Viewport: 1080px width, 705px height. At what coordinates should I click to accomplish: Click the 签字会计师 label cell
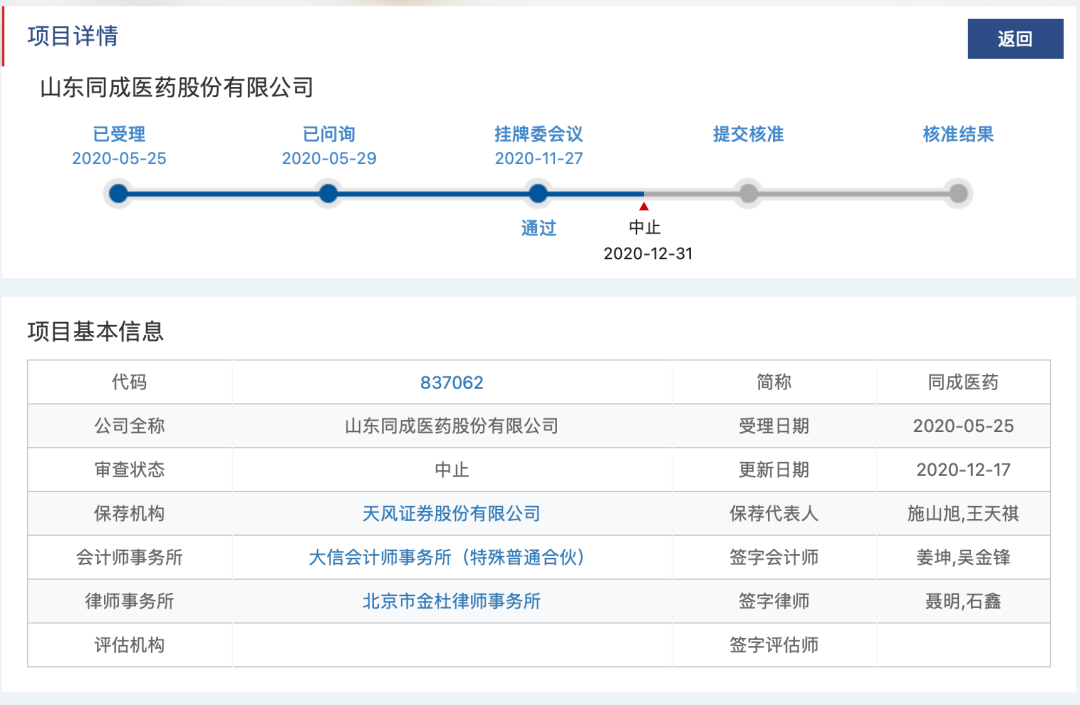774,558
